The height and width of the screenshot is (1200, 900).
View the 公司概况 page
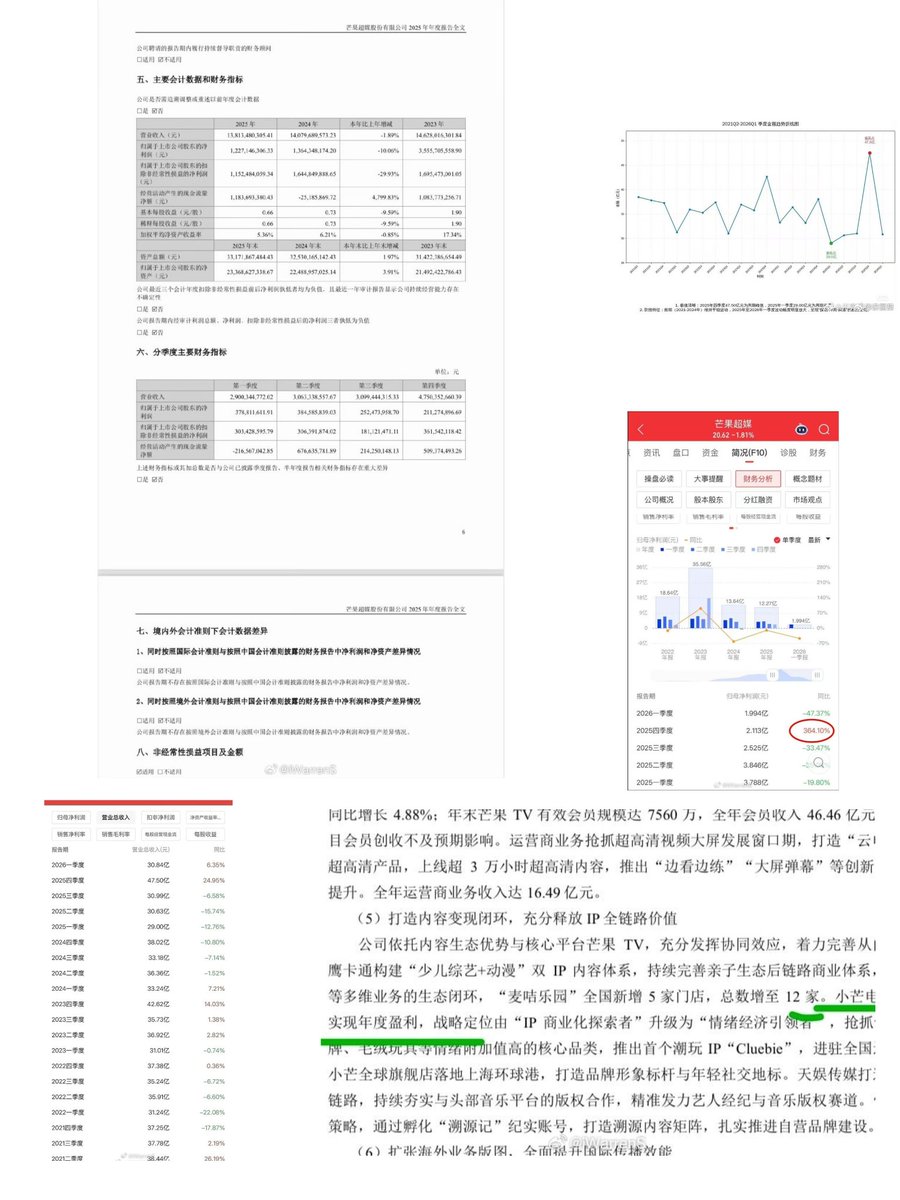(660, 500)
